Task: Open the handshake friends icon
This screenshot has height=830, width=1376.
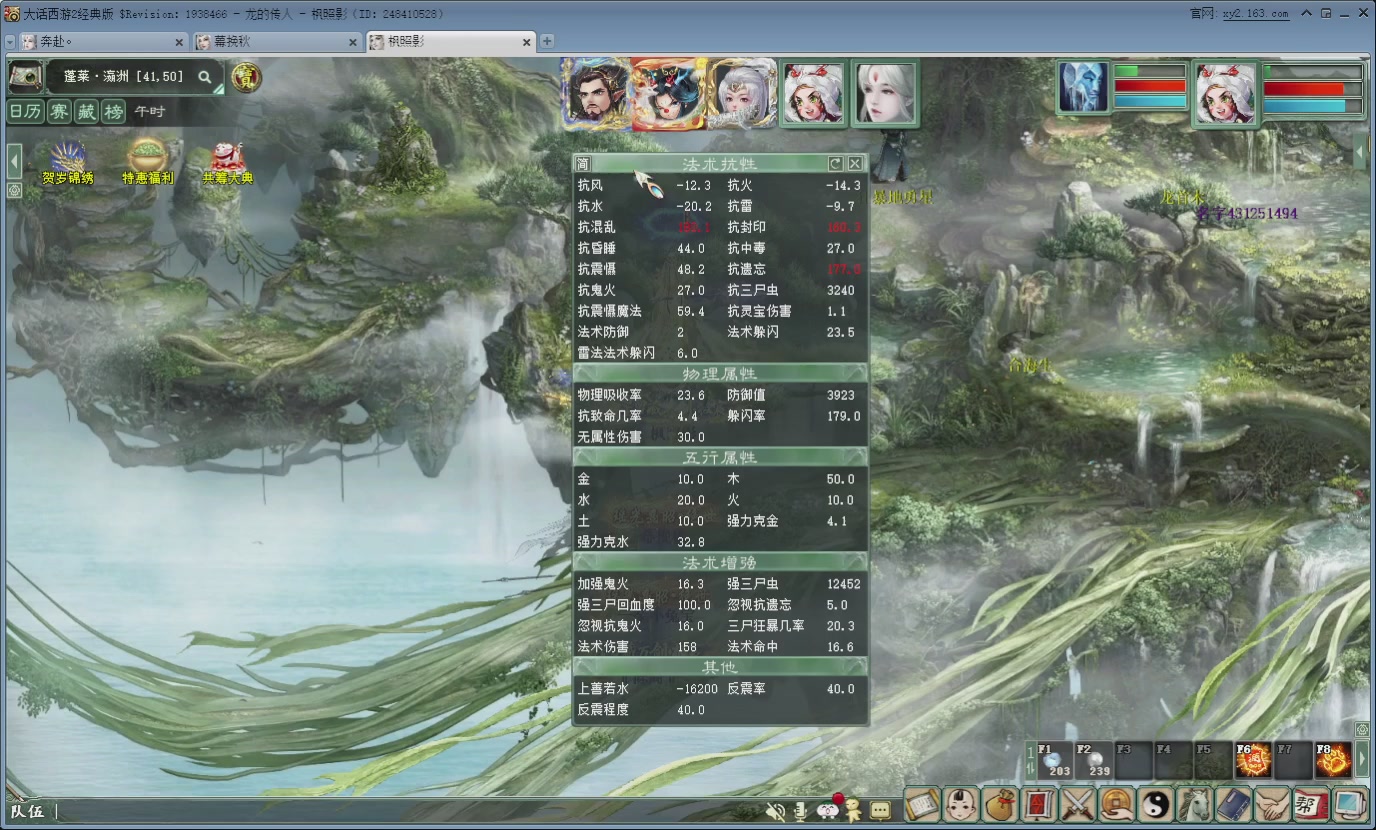Action: (1273, 804)
